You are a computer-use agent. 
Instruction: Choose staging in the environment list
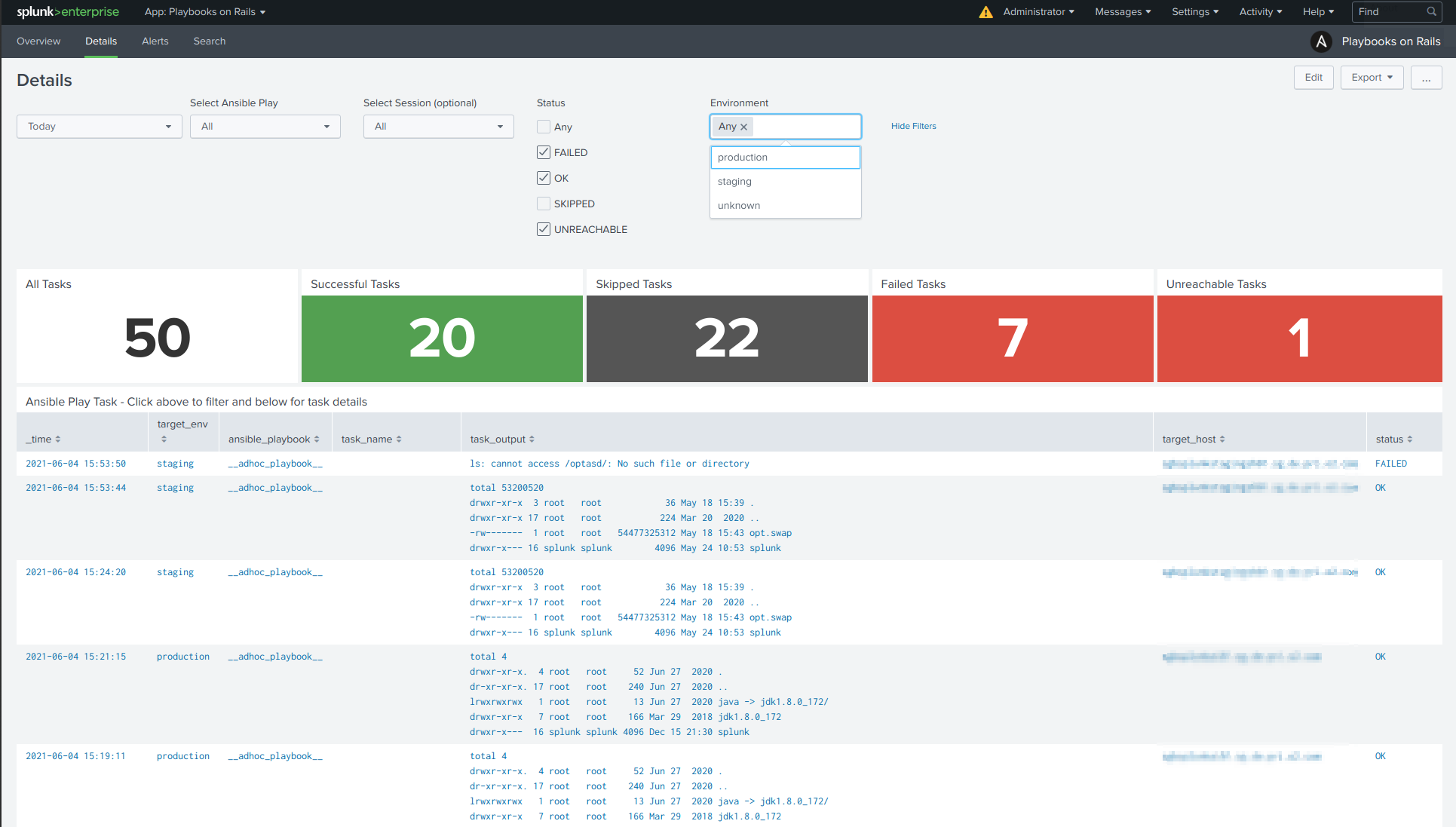[x=785, y=182]
